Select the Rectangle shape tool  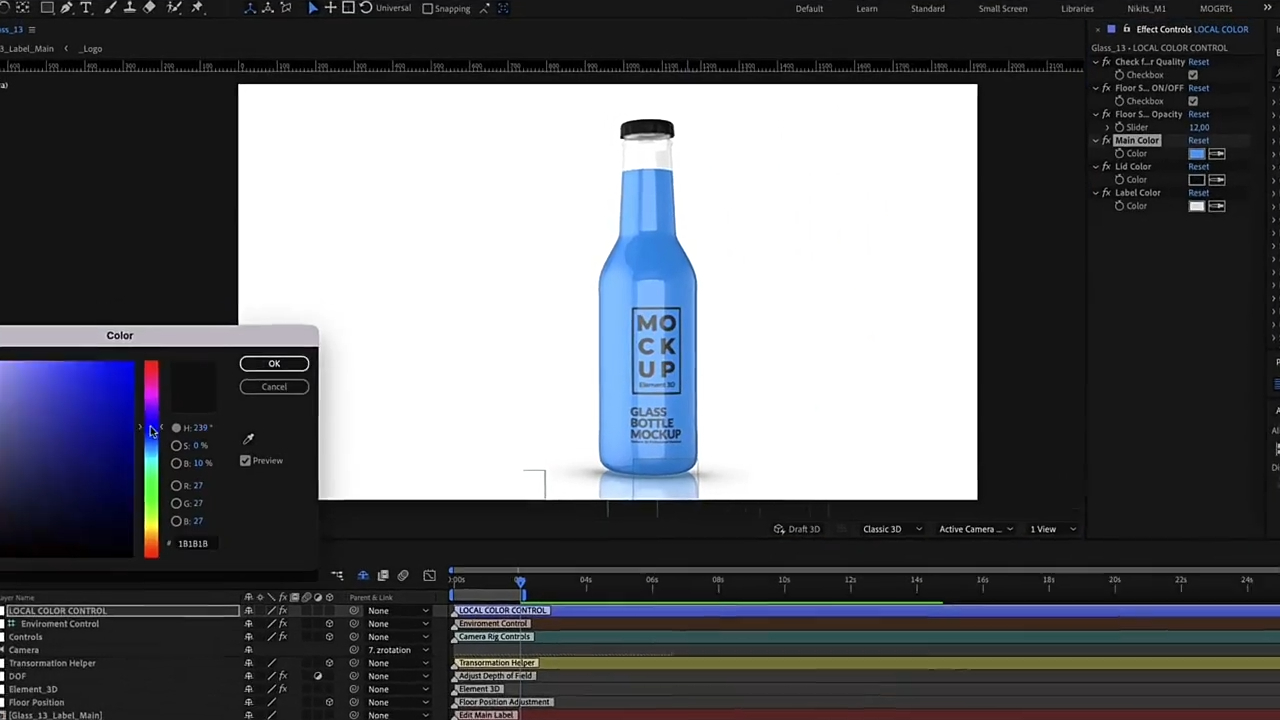(47, 8)
